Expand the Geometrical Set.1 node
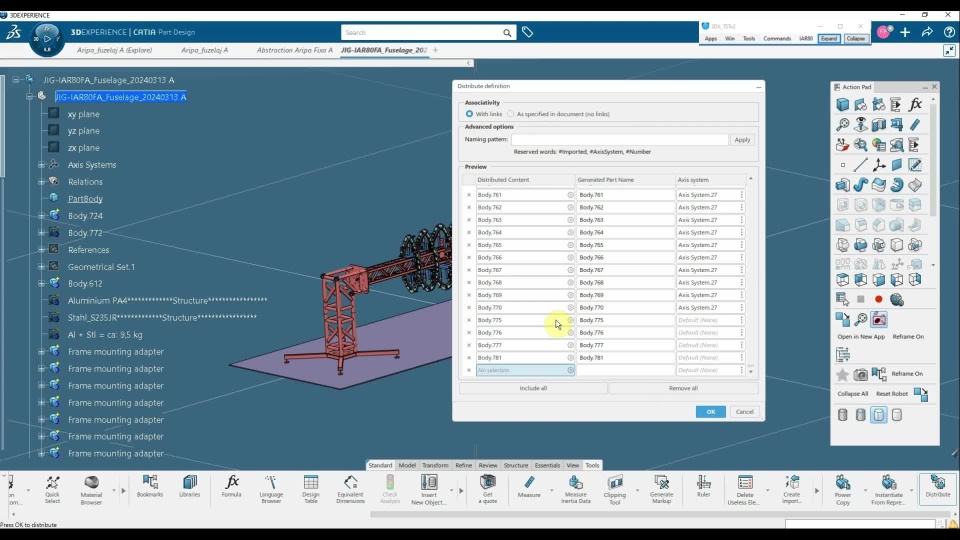The height and width of the screenshot is (540, 960). click(x=41, y=267)
